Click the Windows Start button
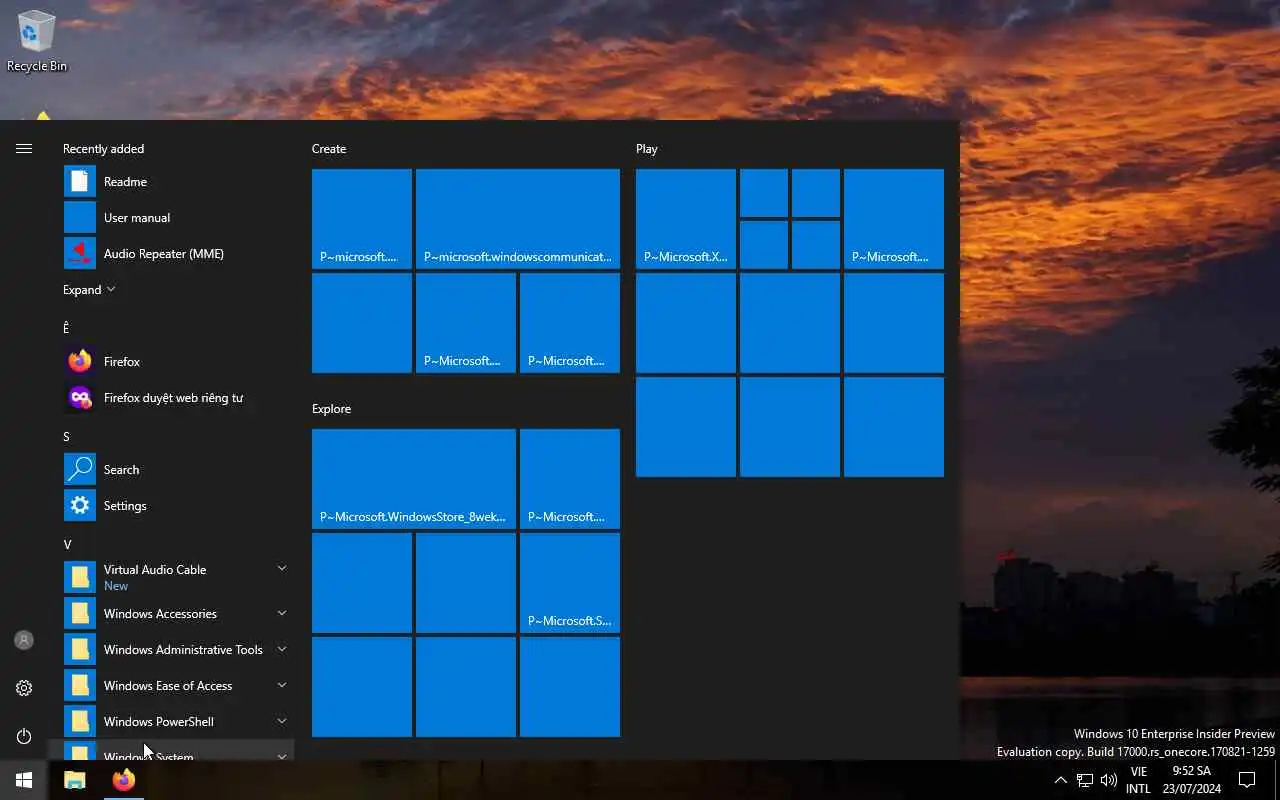The height and width of the screenshot is (800, 1280). pyautogui.click(x=24, y=780)
